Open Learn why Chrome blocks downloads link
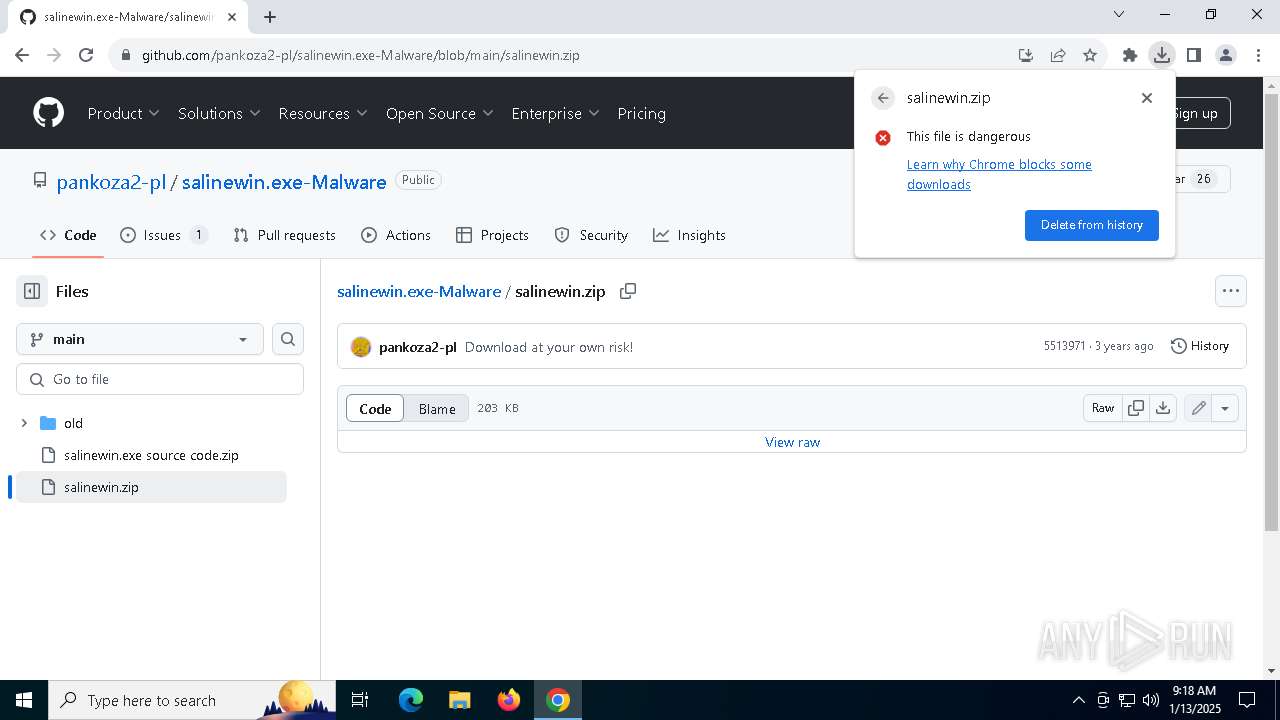 [999, 174]
